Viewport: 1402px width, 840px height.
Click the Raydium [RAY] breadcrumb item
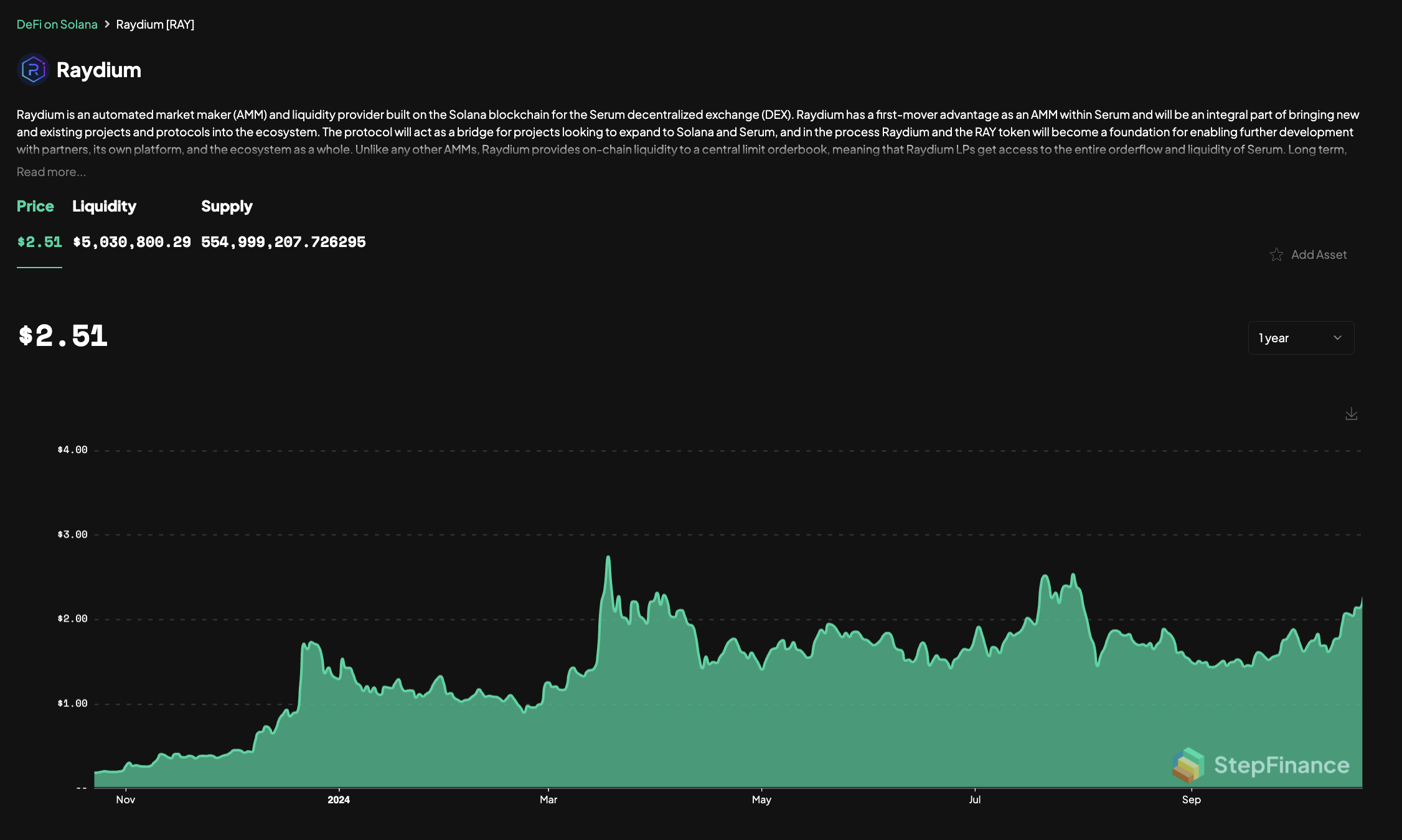(x=155, y=24)
